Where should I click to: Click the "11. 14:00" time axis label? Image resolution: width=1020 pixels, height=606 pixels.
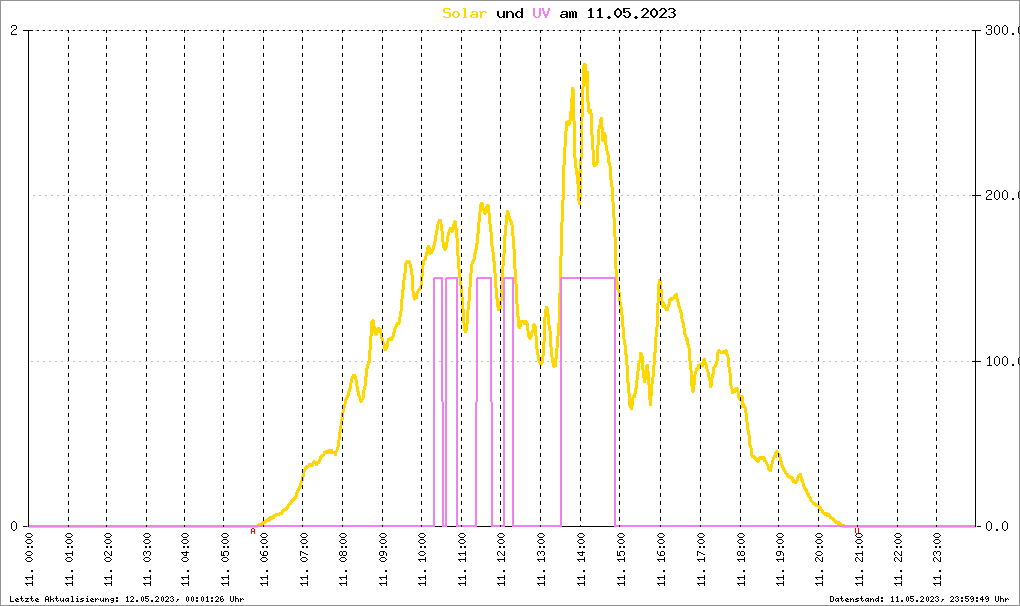tap(581, 559)
